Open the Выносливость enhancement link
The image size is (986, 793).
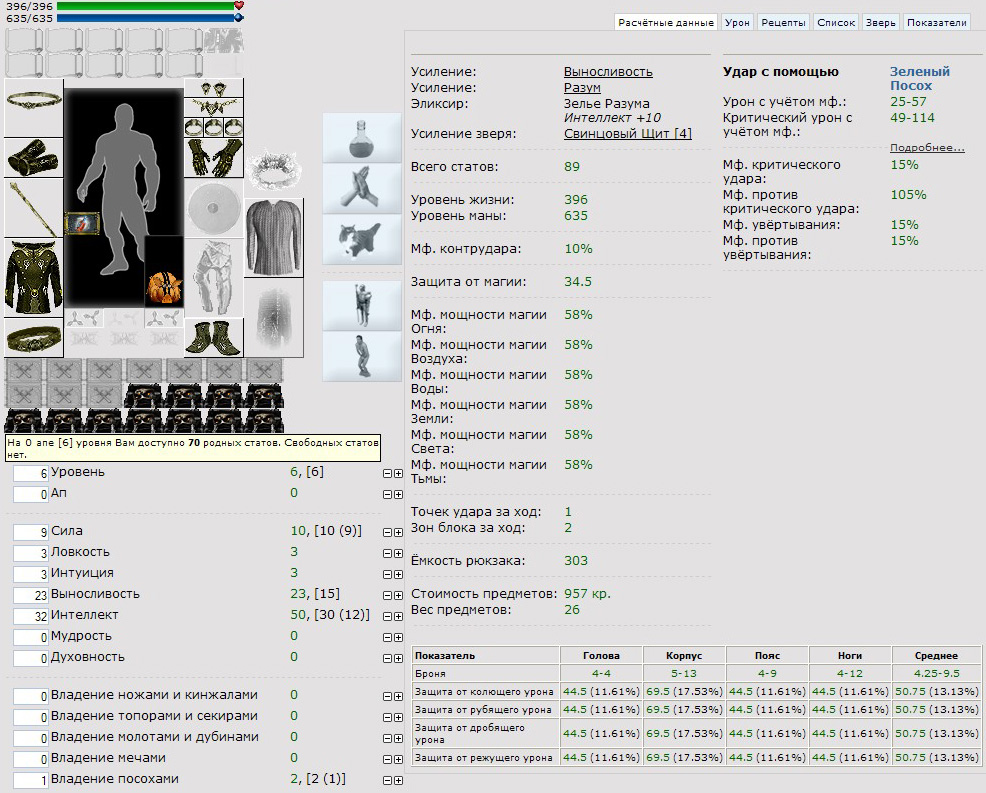click(608, 72)
